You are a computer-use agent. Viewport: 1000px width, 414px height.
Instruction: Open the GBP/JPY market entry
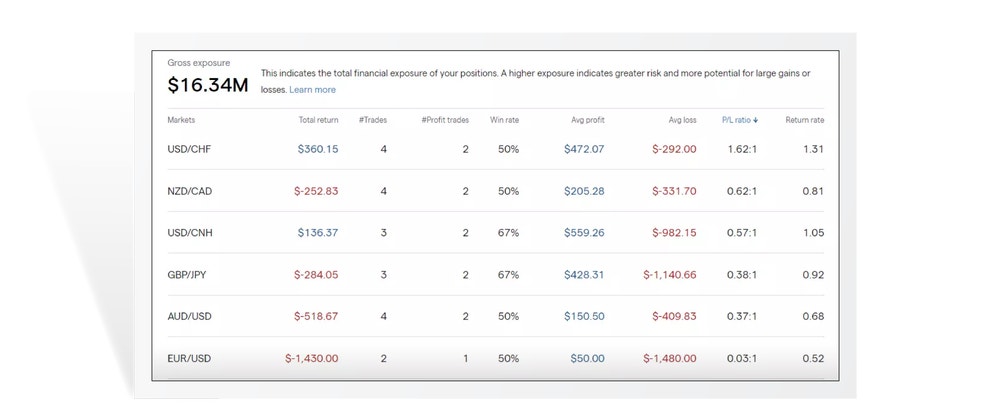(x=189, y=275)
